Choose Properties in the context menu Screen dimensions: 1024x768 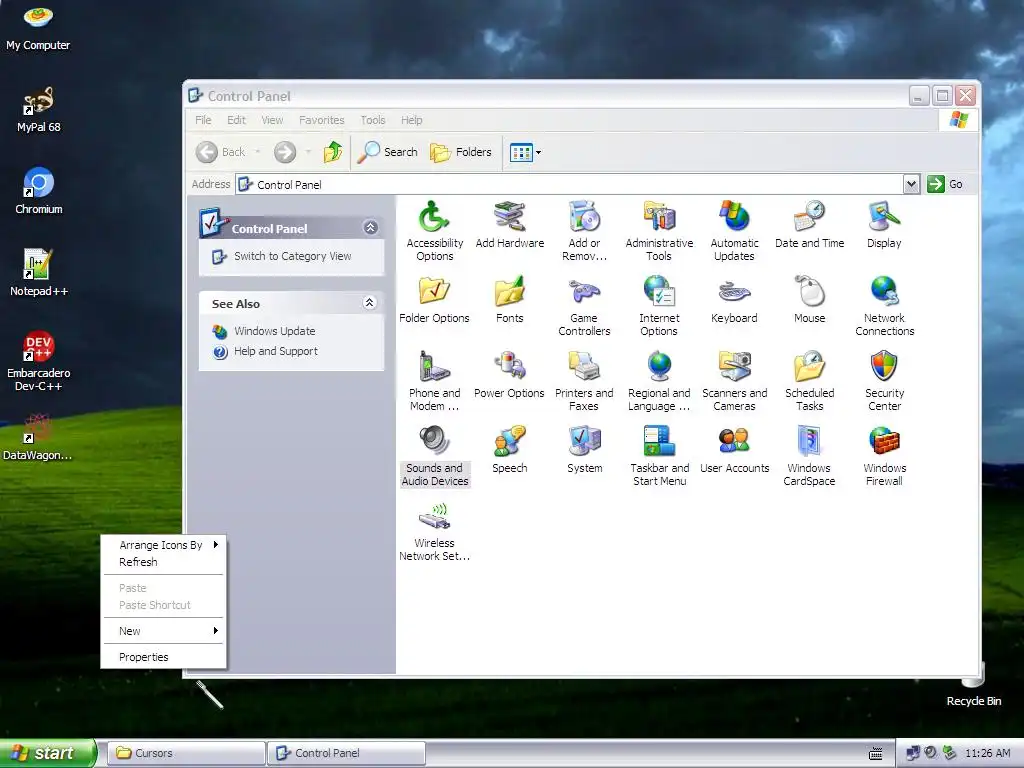[163, 657]
